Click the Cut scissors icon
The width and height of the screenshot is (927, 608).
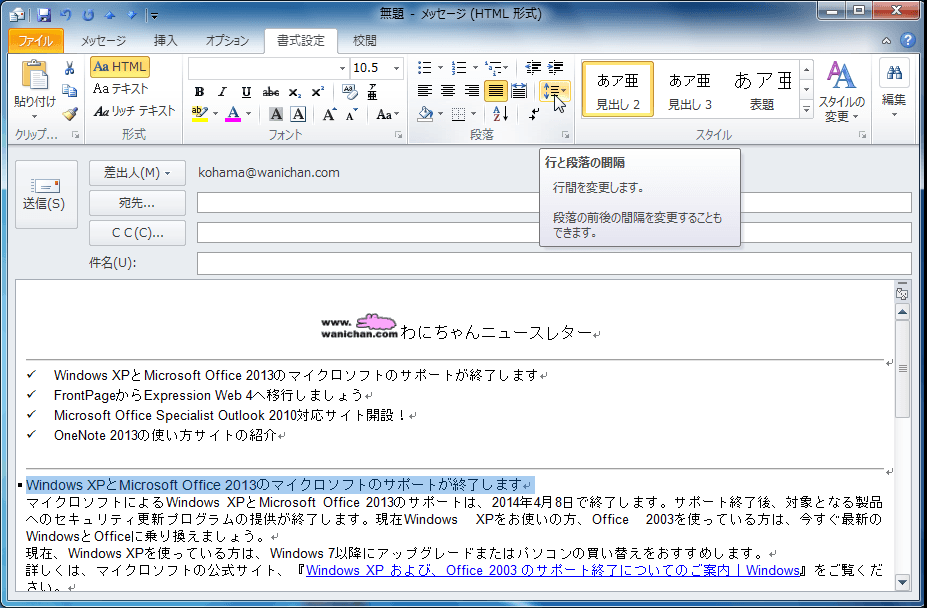point(70,69)
